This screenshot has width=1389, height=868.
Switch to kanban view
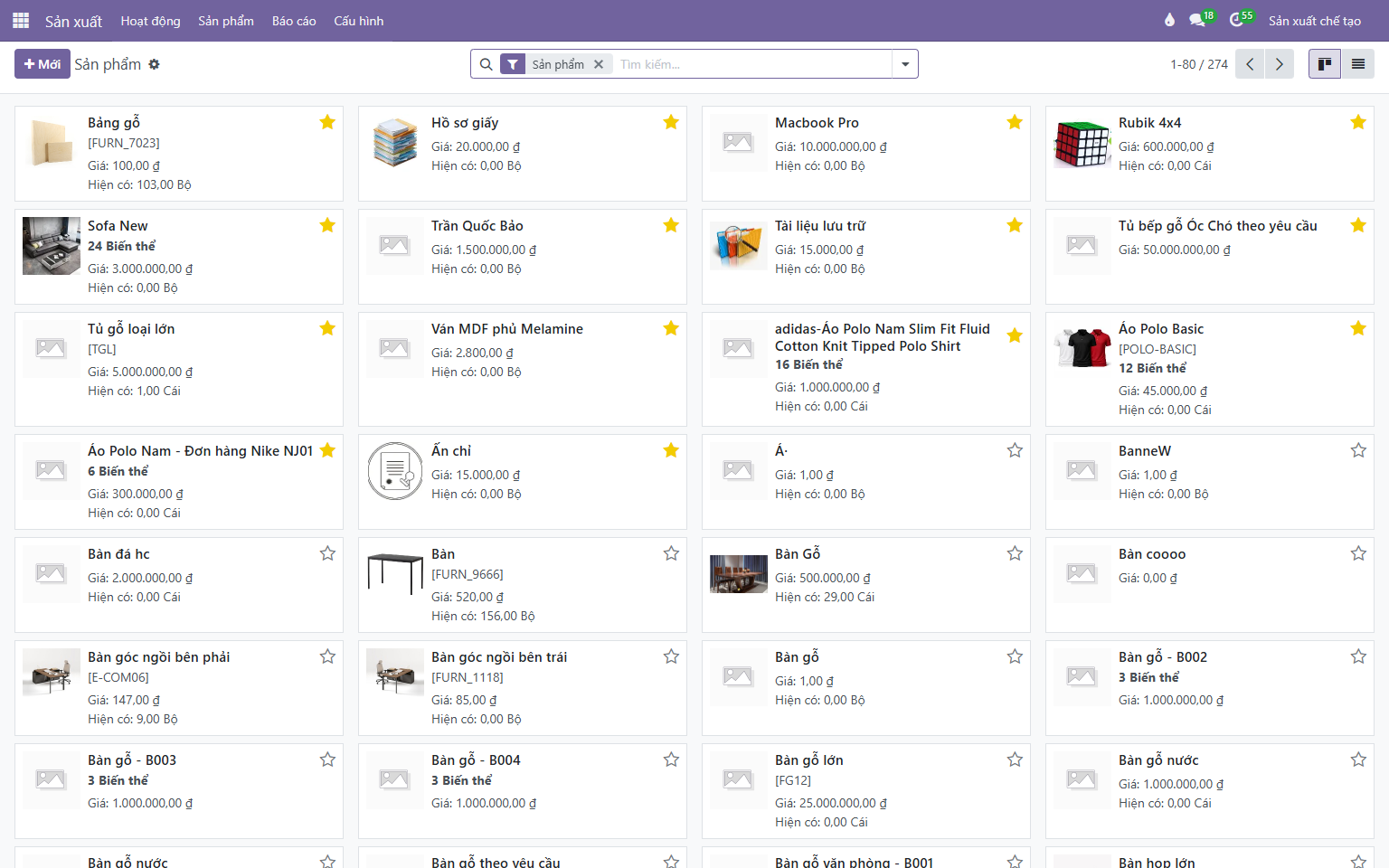1325,64
